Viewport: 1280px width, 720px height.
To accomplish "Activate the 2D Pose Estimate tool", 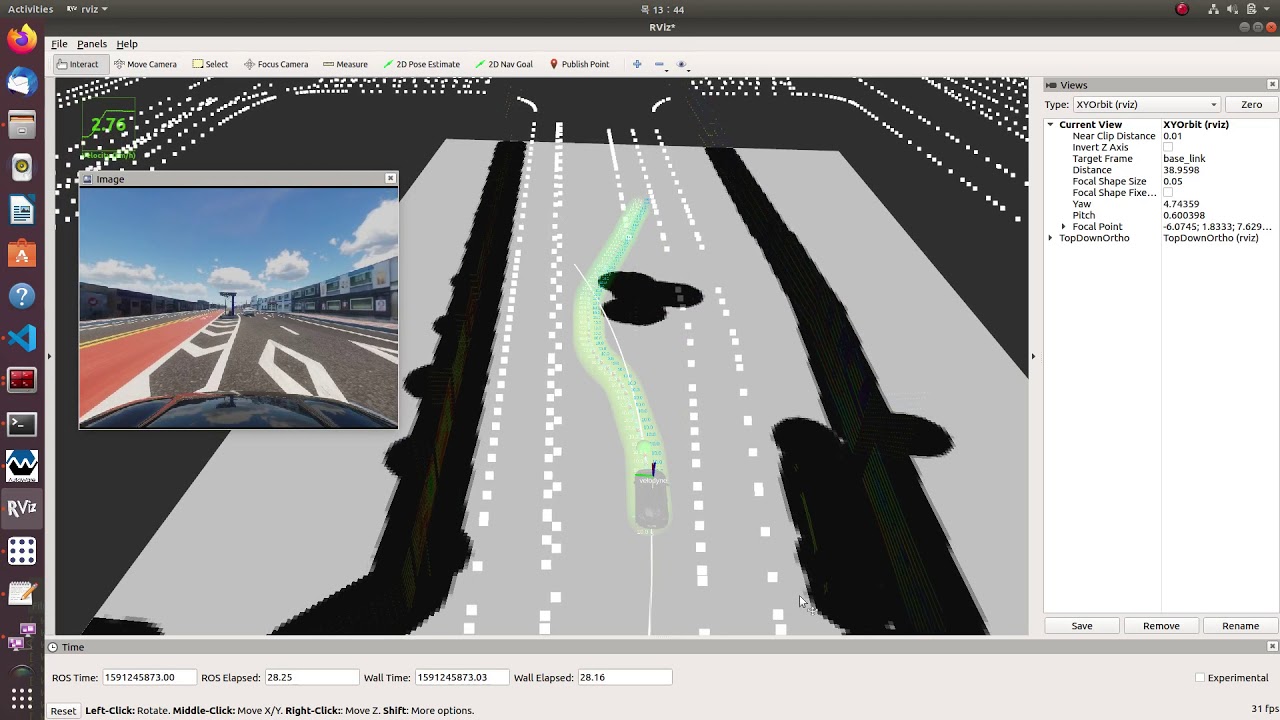I will coord(420,64).
